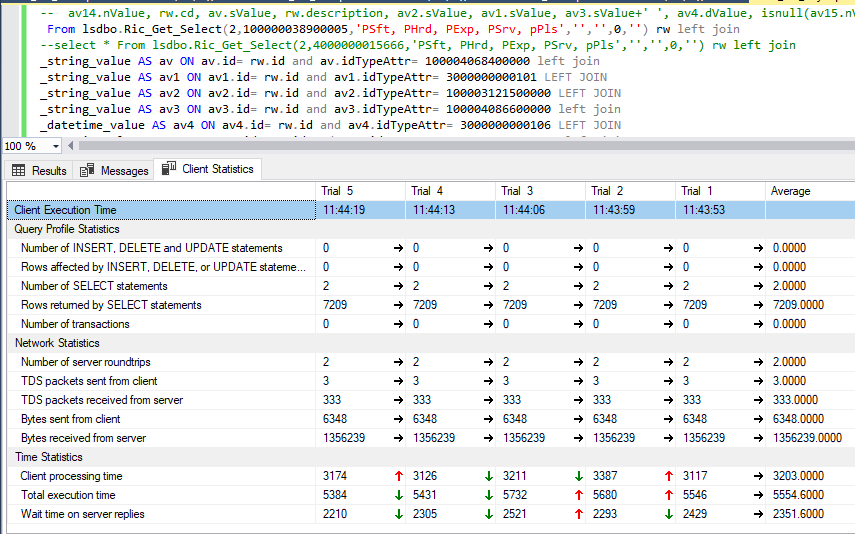
Task: Select the Client Statistics tab
Action: 218,169
